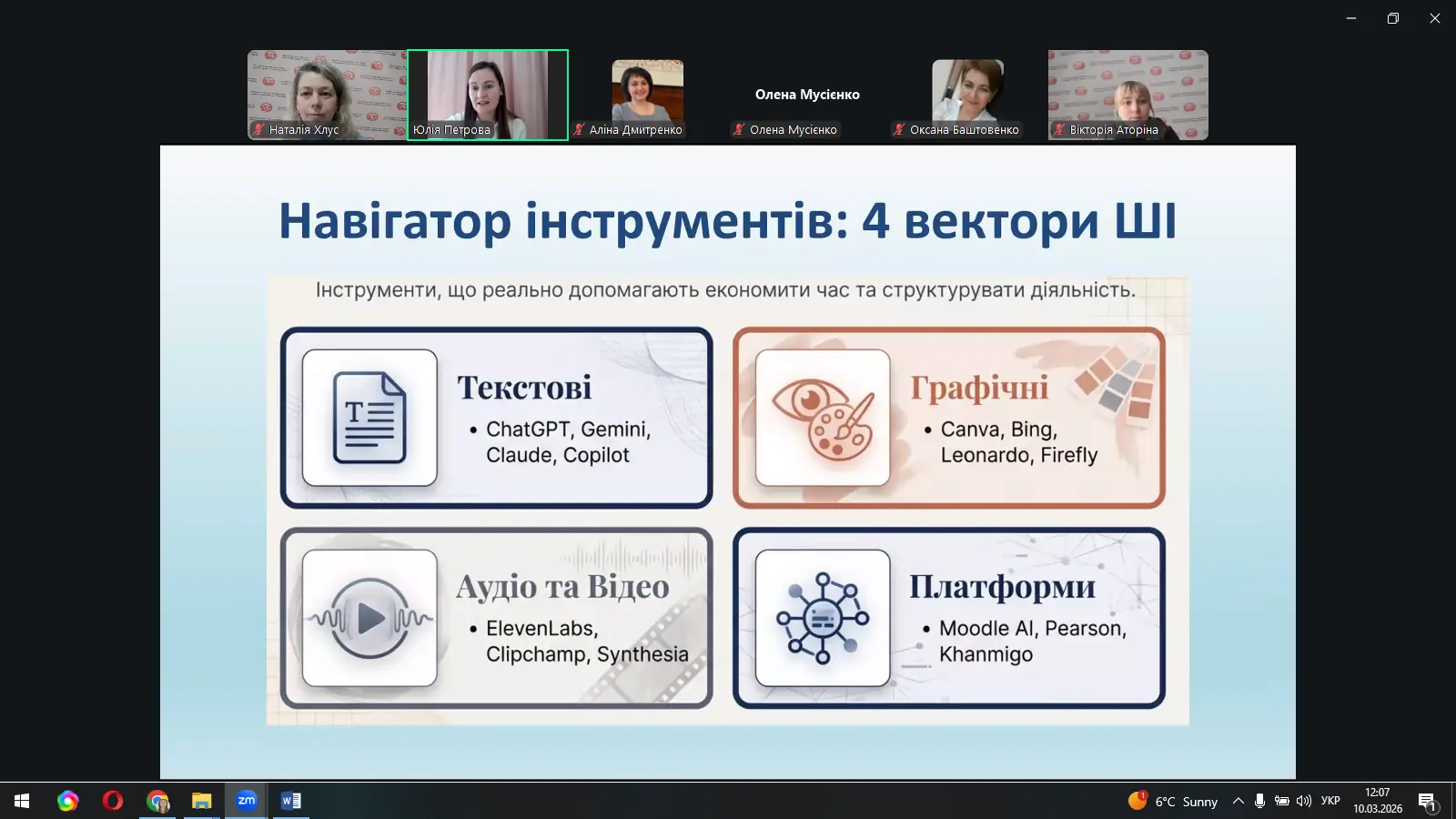
Task: Click muted mic icon beside Оксана Баштовенко
Action: point(899,129)
